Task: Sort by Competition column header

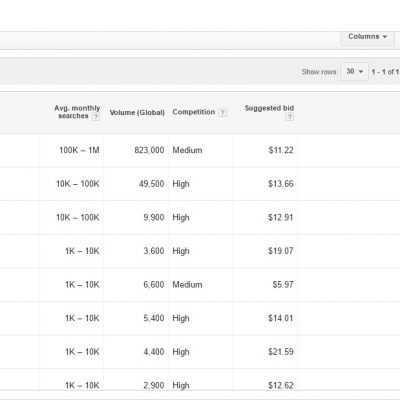Action: coord(194,112)
